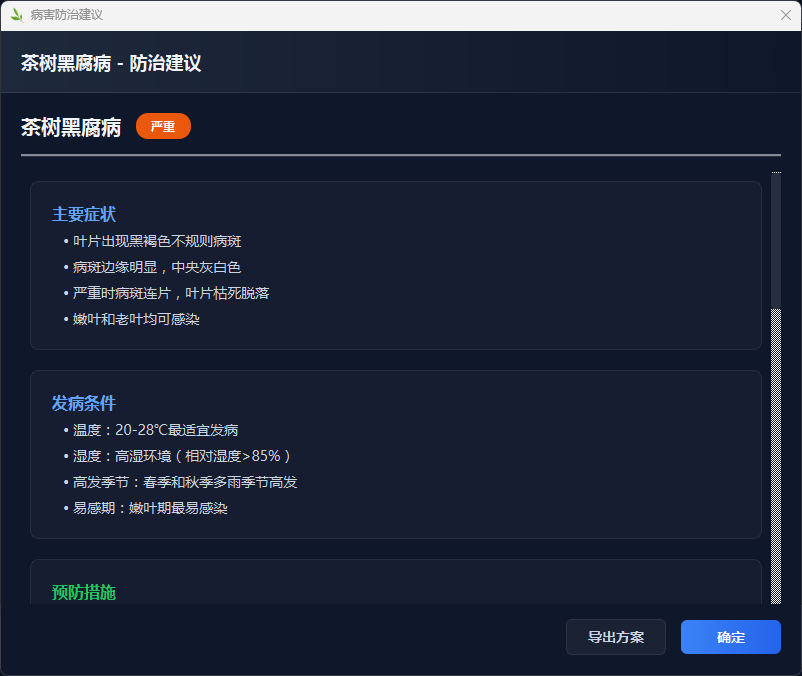Select the 发病条件 section heading
Image resolution: width=802 pixels, height=676 pixels.
click(x=84, y=403)
